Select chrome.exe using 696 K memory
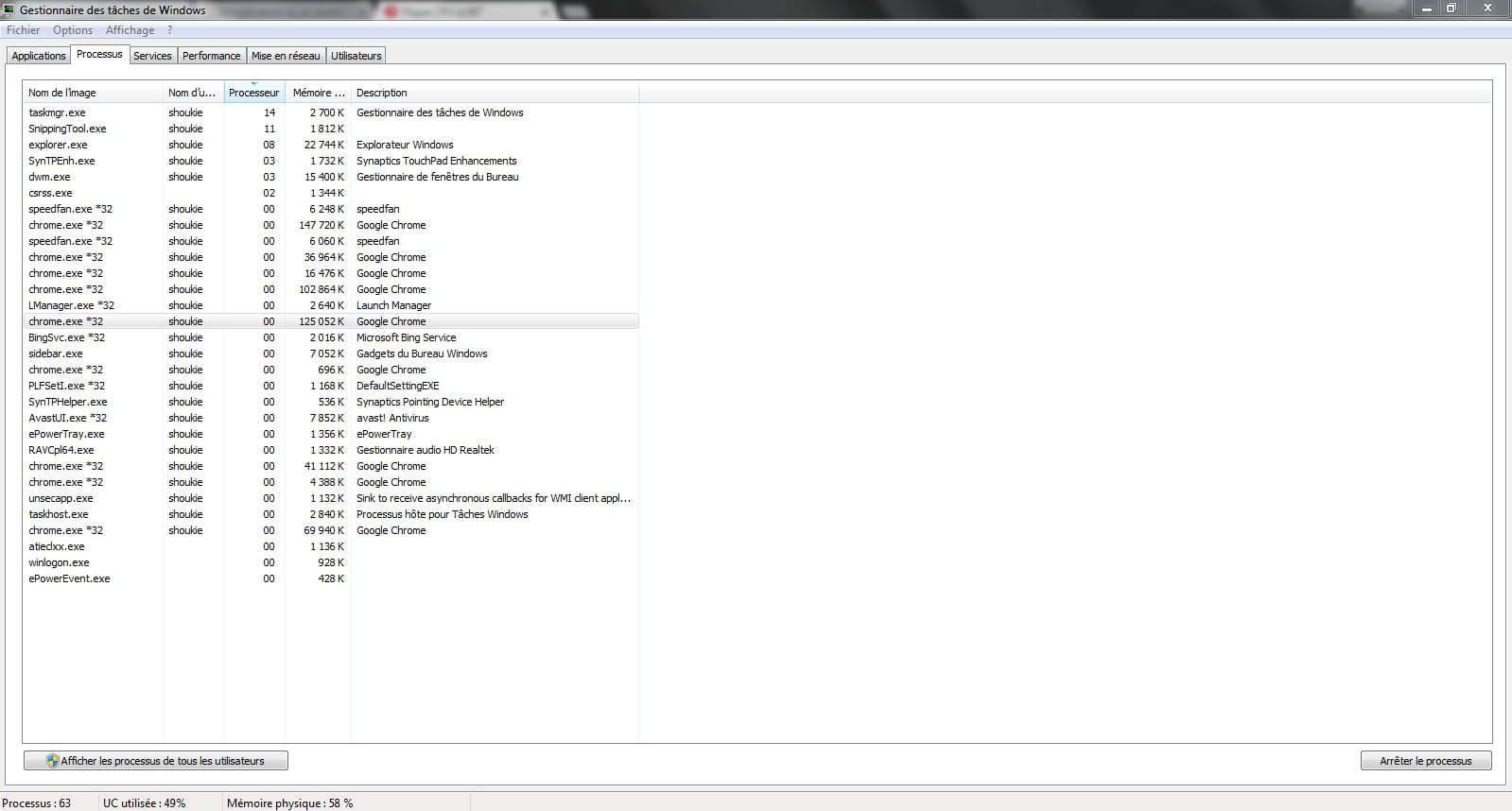The width and height of the screenshot is (1512, 811). pyautogui.click(x=331, y=370)
